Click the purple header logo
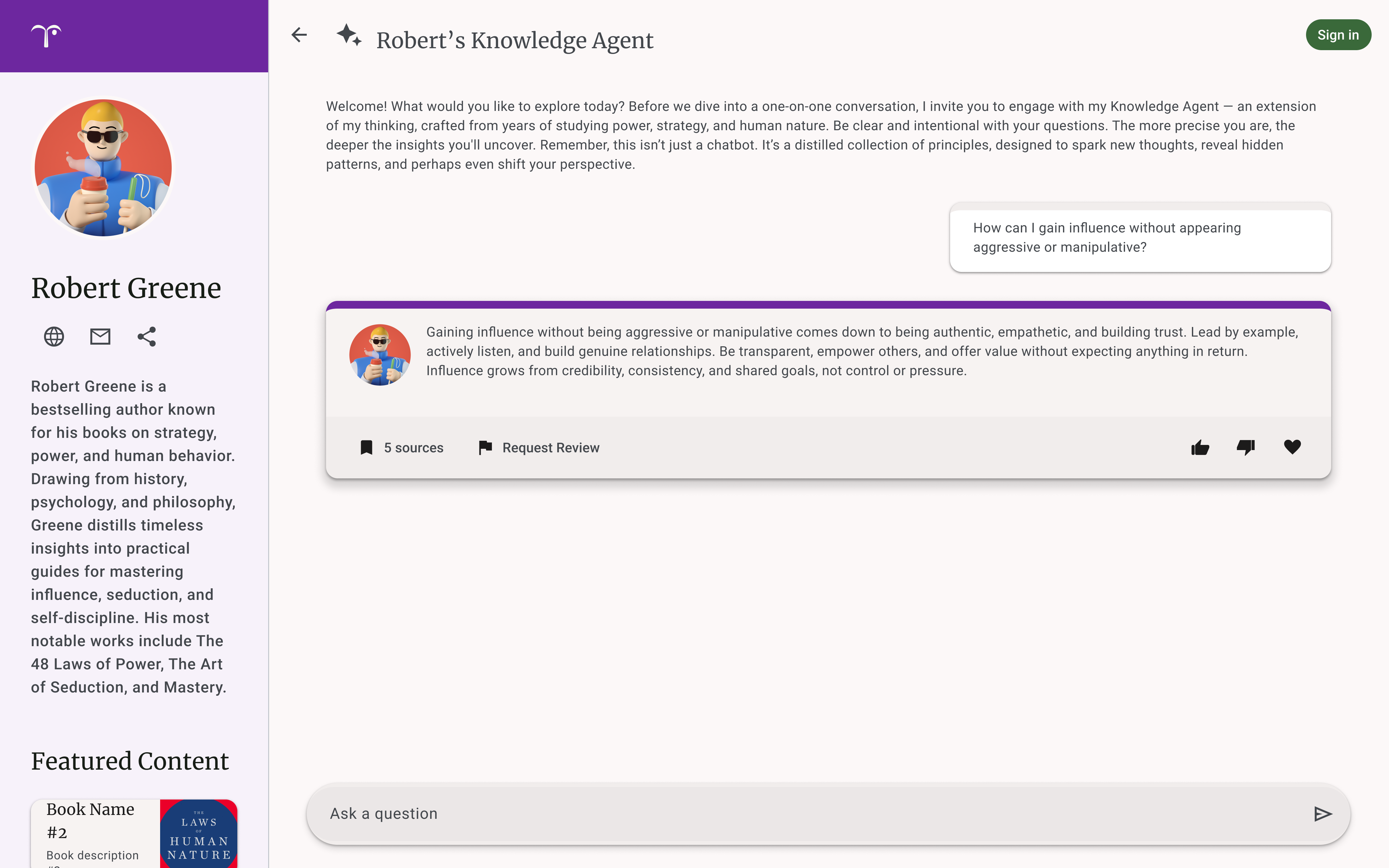1389x868 pixels. click(x=46, y=36)
